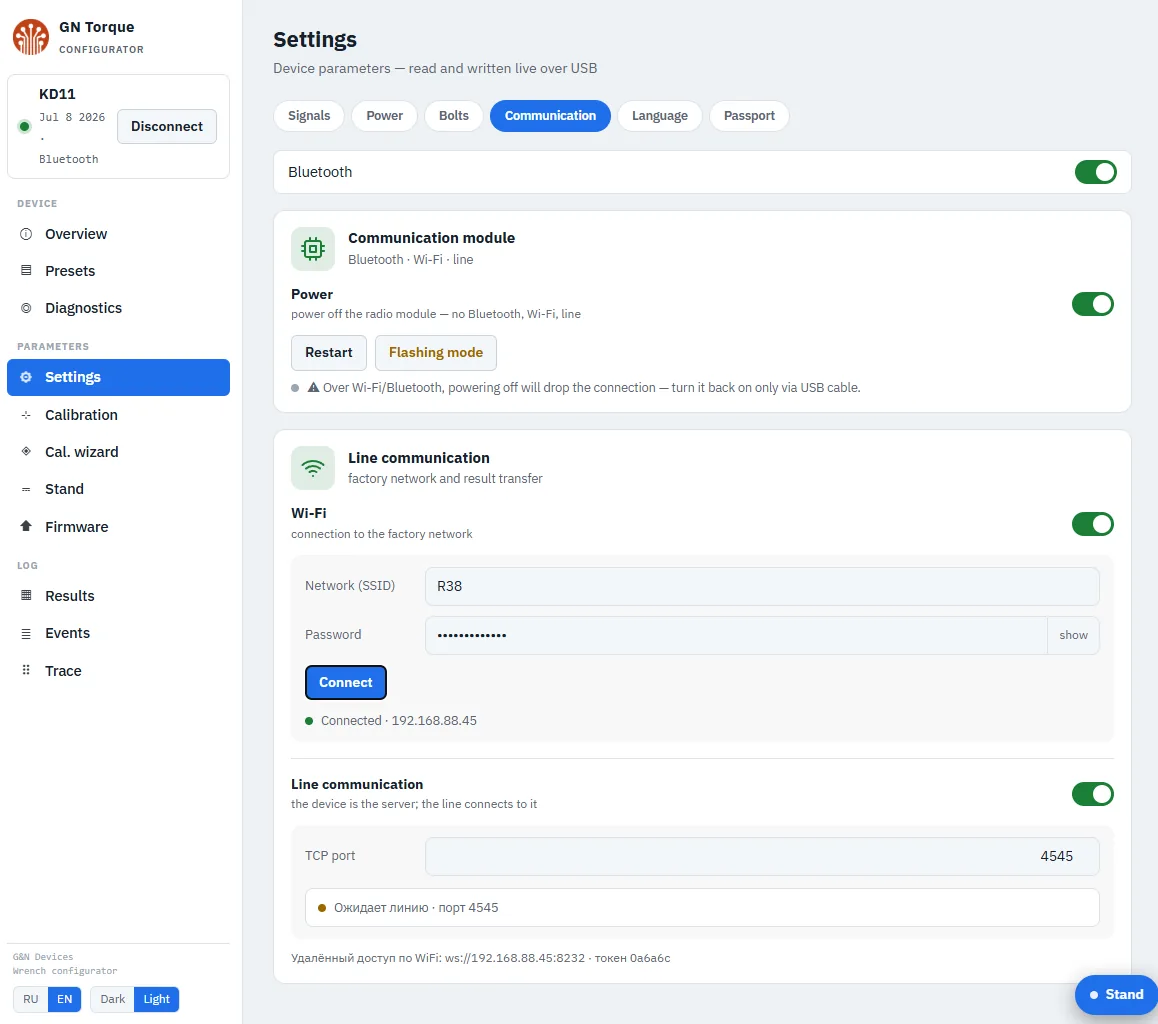1158x1024 pixels.
Task: Click the Firmware upload arrow icon
Action: point(26,526)
